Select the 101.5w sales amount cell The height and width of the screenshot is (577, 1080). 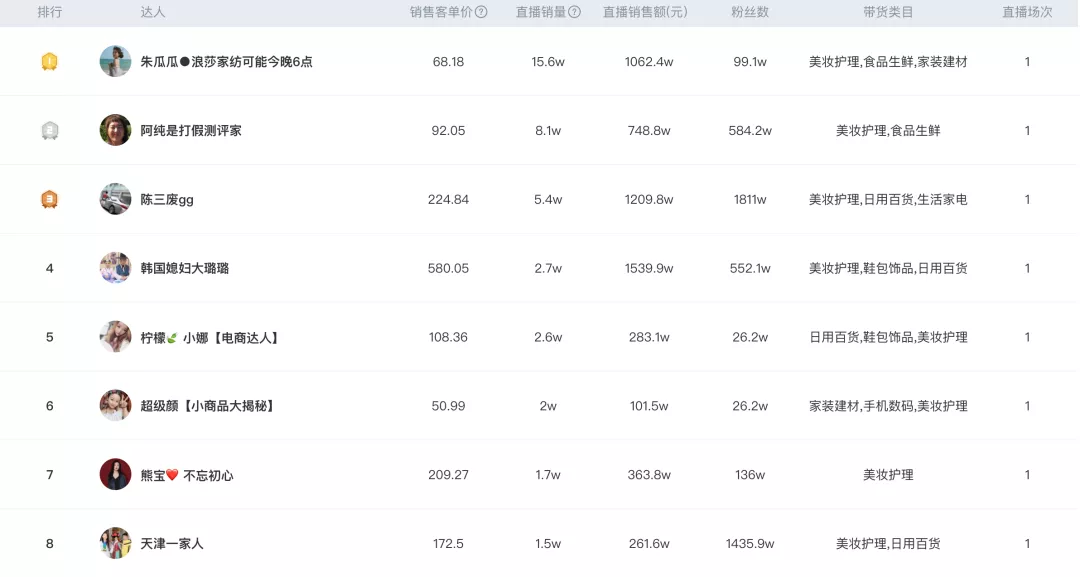click(x=649, y=406)
